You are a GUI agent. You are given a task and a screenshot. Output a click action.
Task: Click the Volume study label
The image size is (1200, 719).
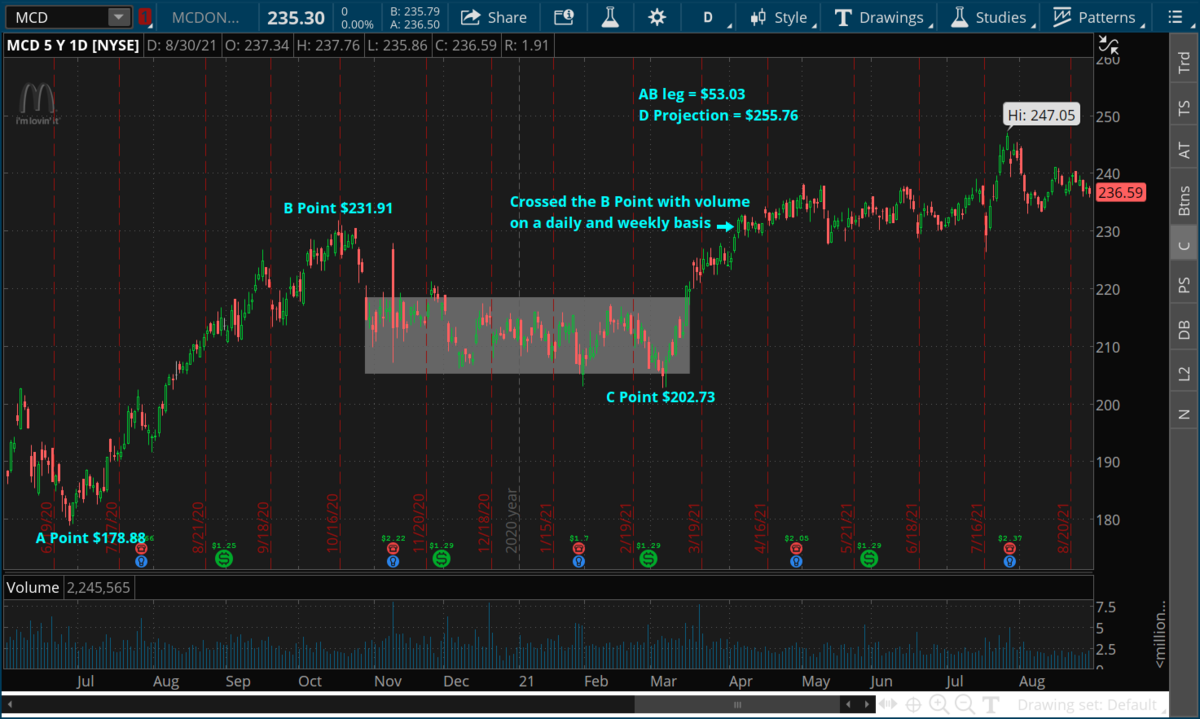click(x=33, y=587)
